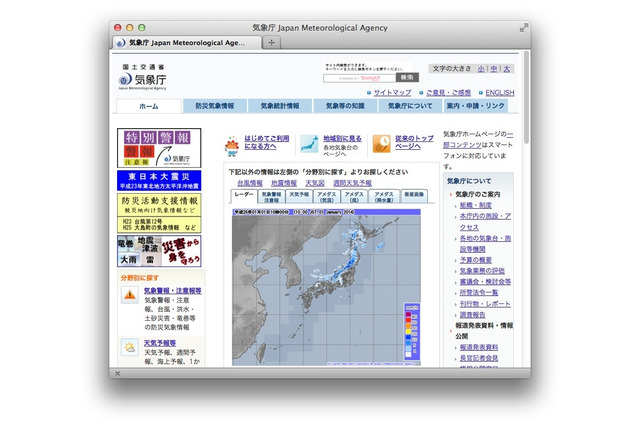Click the mascot icon for first-time users
The height and width of the screenshot is (426, 640).
coord(232,146)
